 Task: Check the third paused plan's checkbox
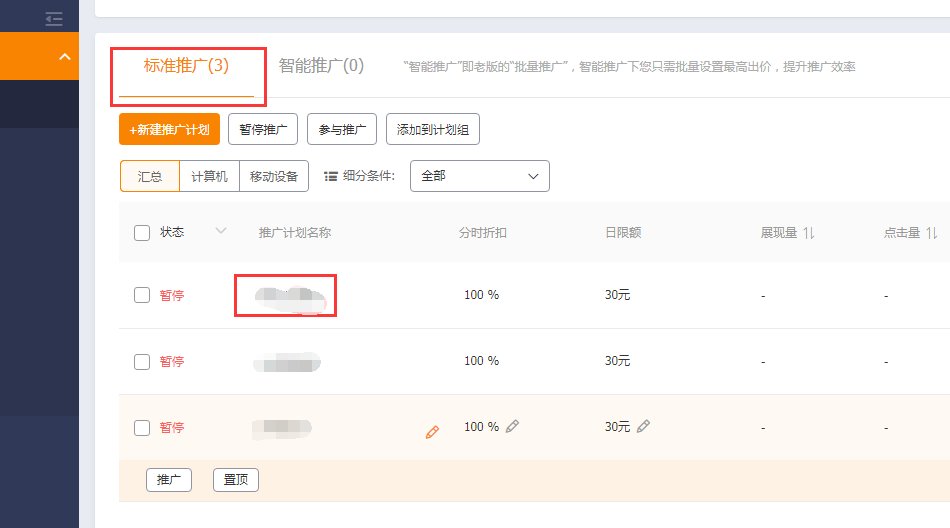point(142,428)
